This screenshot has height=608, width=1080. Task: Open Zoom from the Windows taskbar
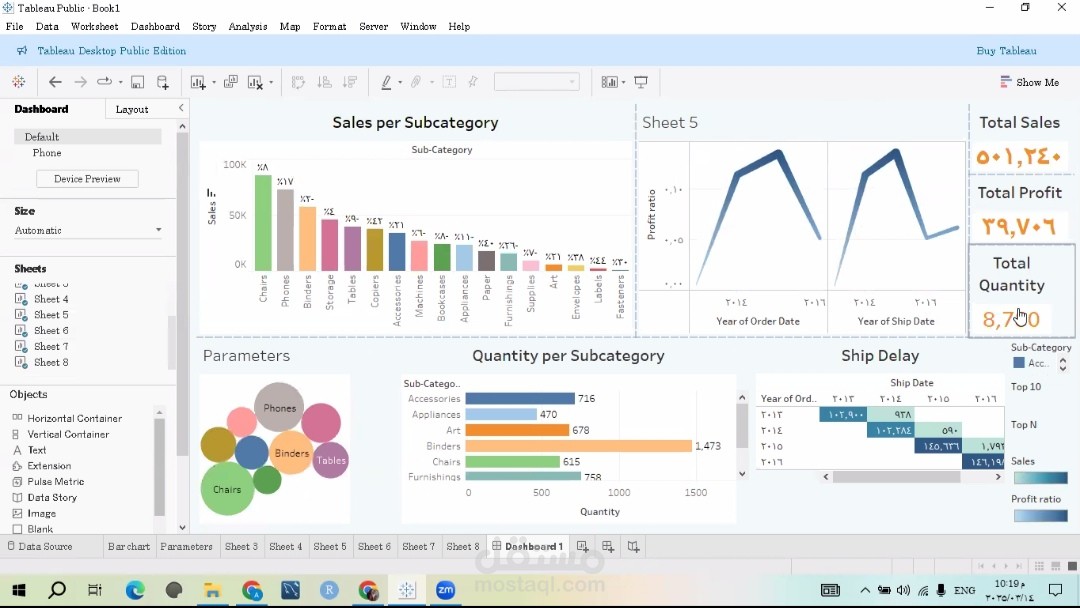point(446,590)
